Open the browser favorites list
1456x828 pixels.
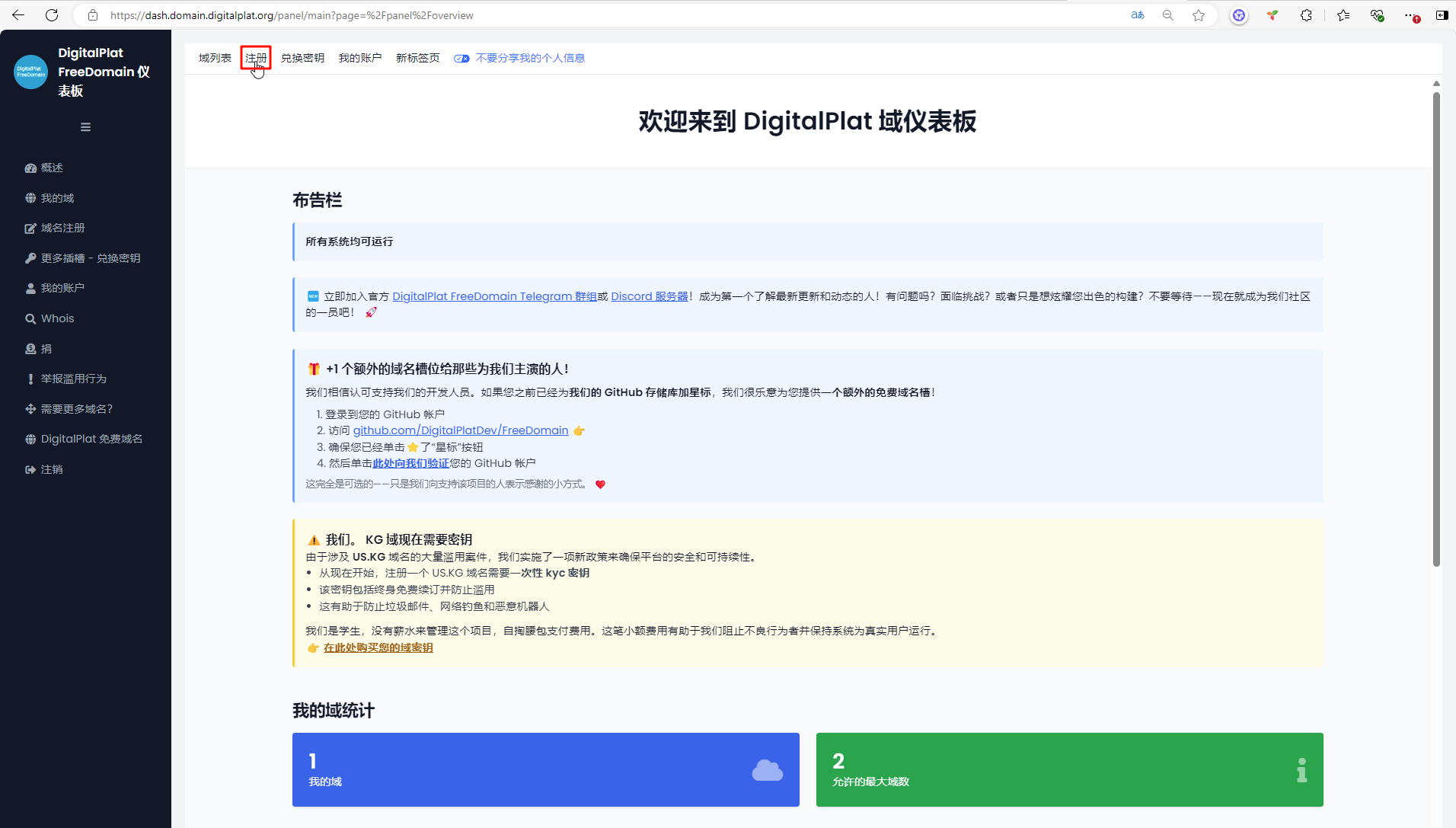1343,15
